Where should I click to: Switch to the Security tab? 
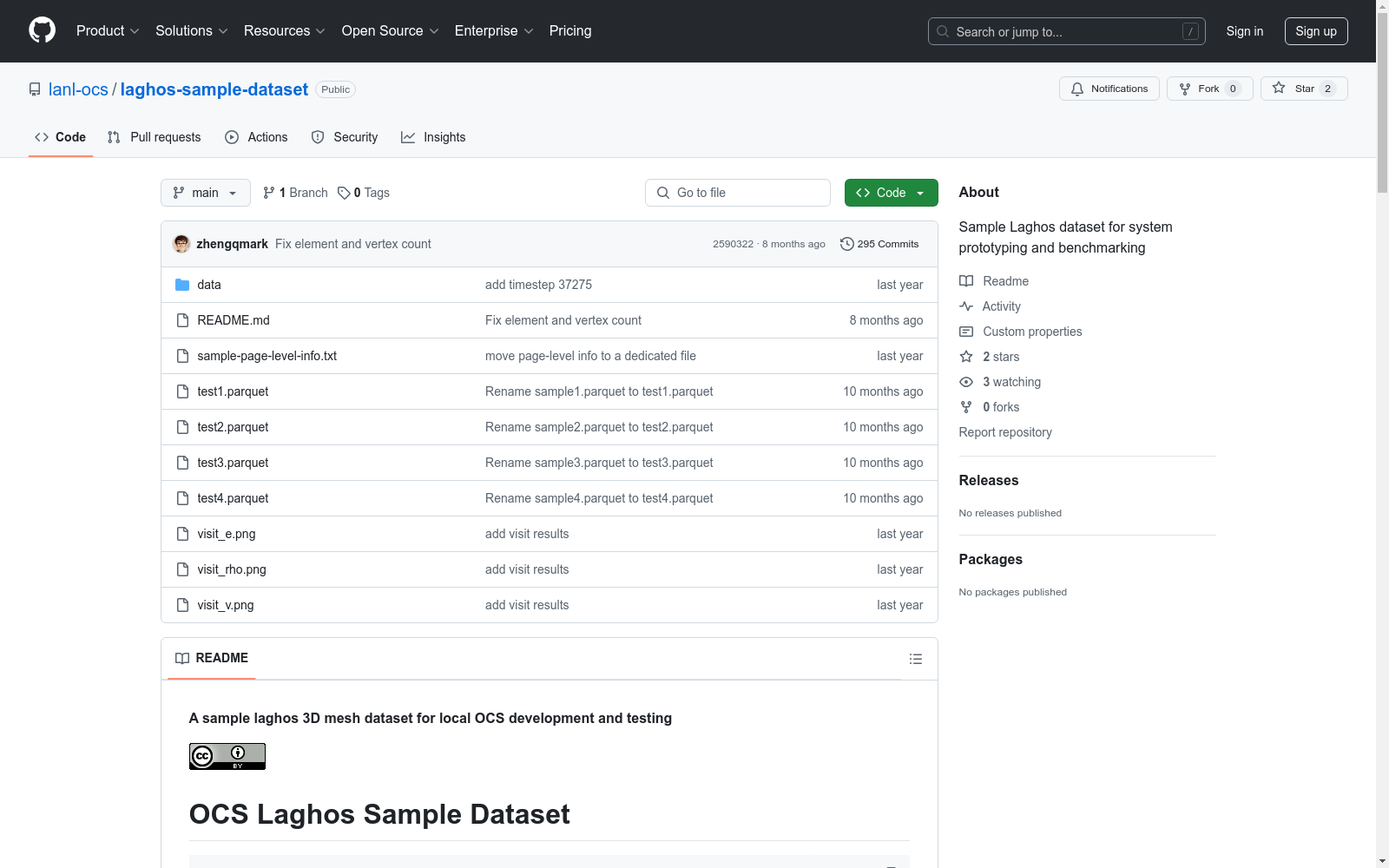coord(345,137)
